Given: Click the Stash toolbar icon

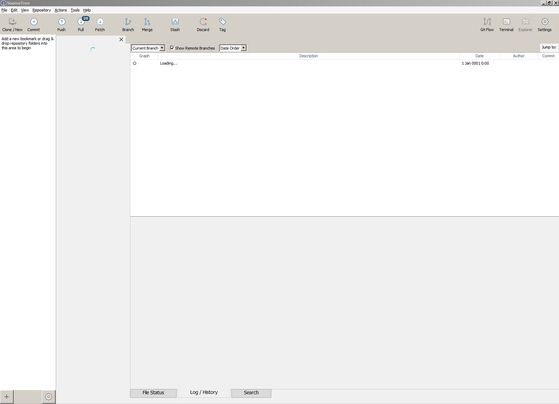Looking at the screenshot, I should click(175, 25).
